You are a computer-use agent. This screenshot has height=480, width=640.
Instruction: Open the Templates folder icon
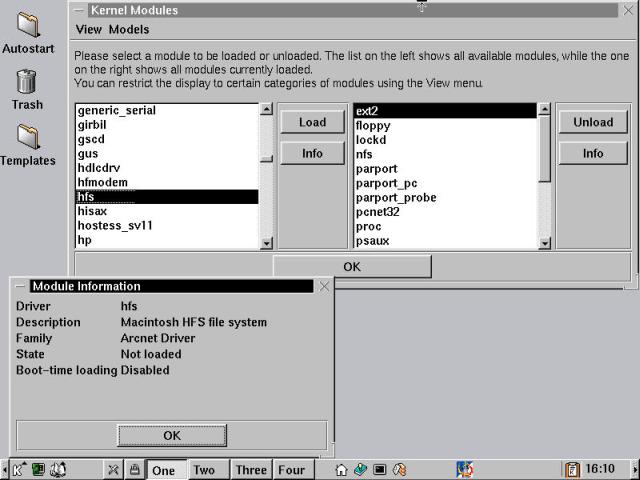coord(28,138)
